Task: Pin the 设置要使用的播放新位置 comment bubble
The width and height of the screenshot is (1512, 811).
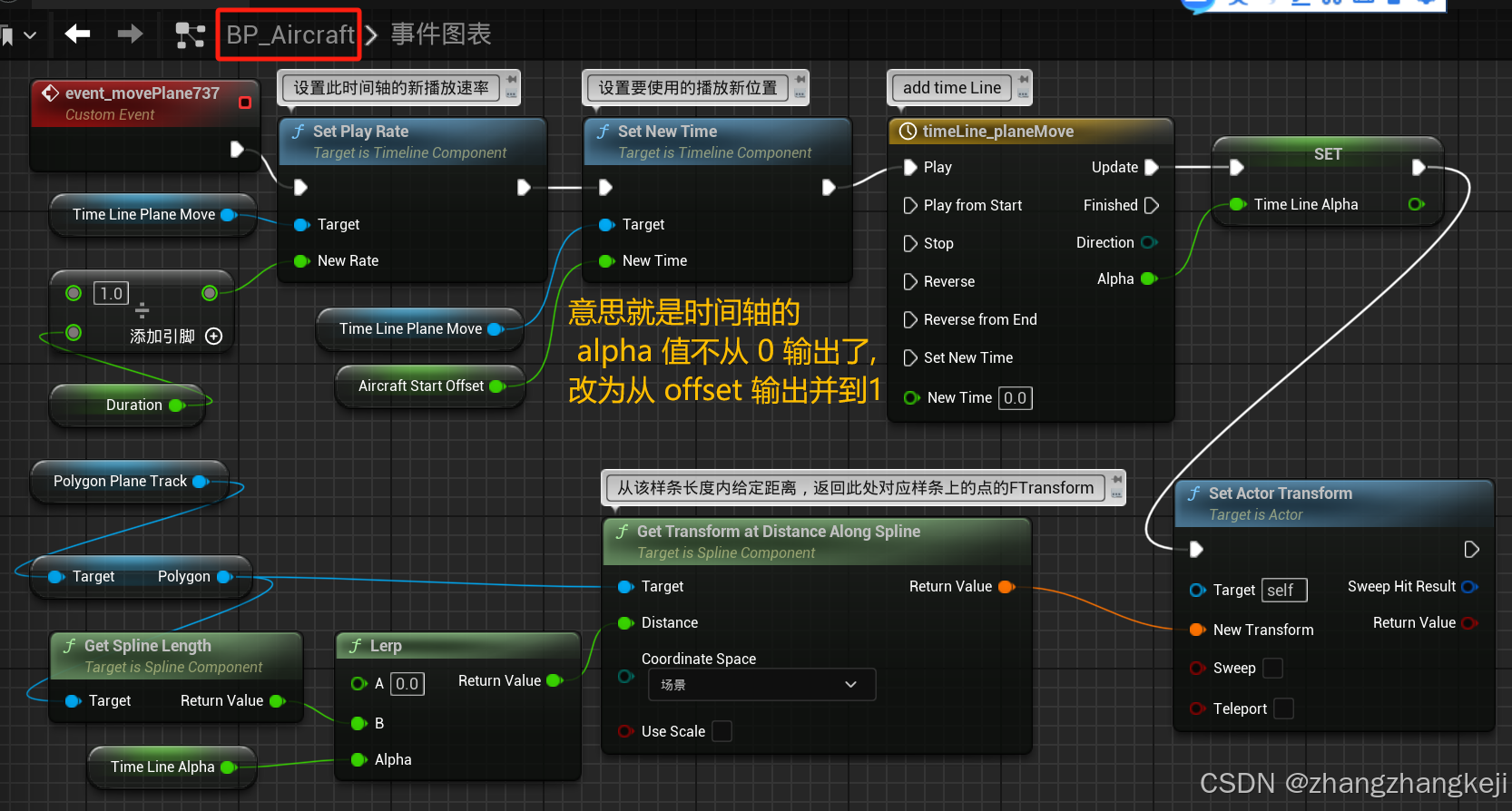Action: pos(800,80)
